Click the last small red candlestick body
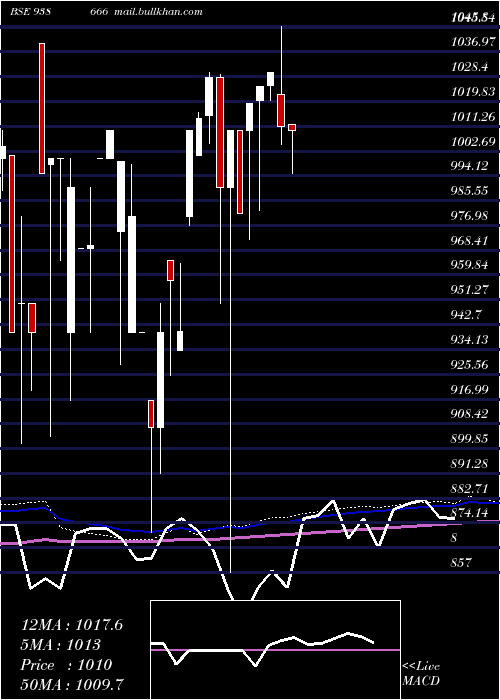Image resolution: width=500 pixels, height=700 pixels. coord(292,128)
